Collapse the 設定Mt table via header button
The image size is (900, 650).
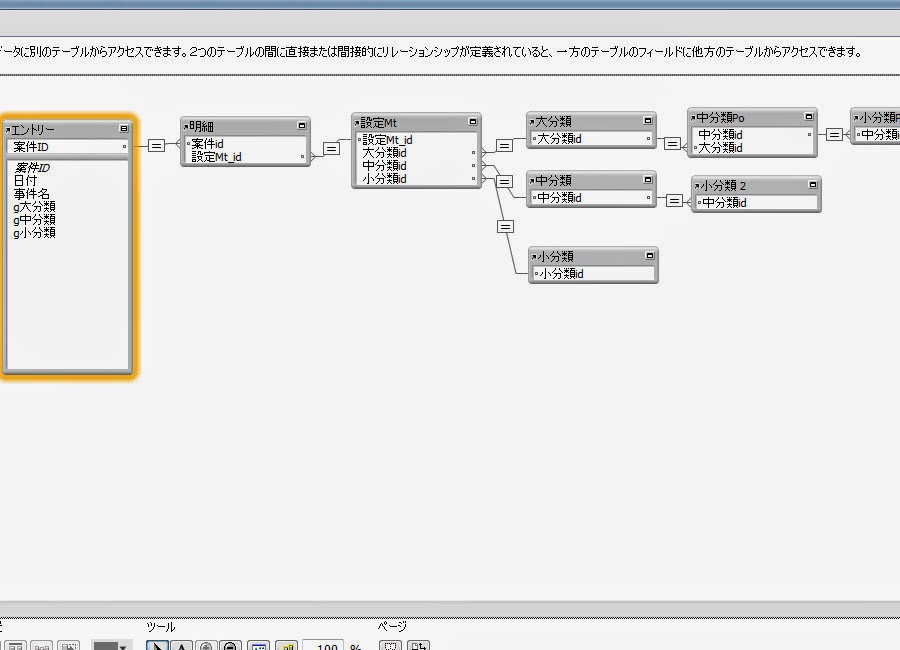(x=471, y=121)
